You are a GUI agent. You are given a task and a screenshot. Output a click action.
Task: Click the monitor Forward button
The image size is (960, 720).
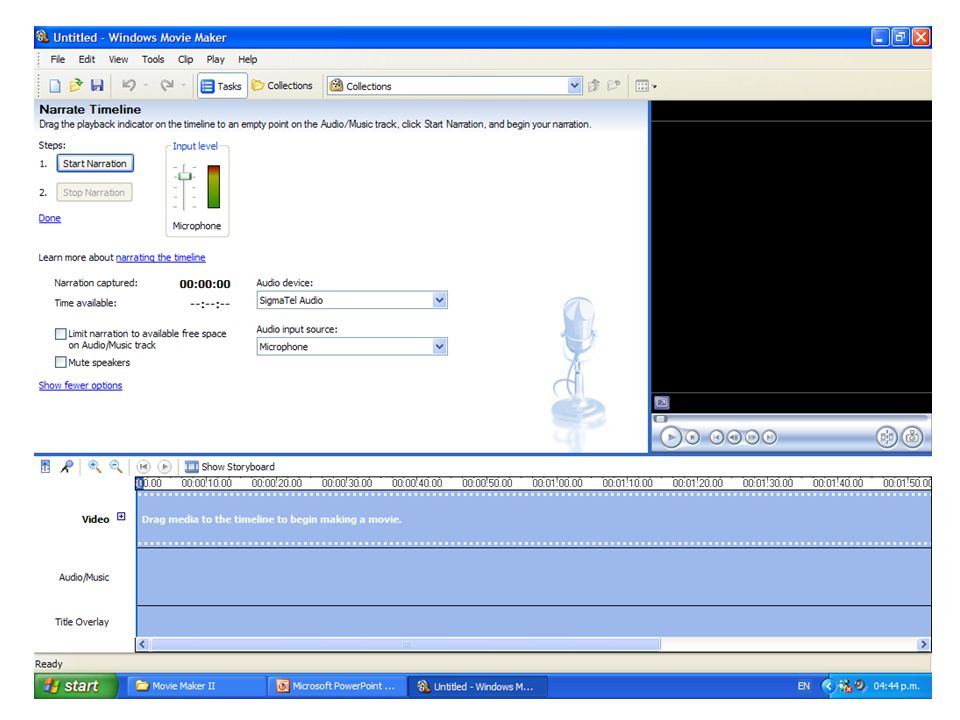click(x=770, y=437)
